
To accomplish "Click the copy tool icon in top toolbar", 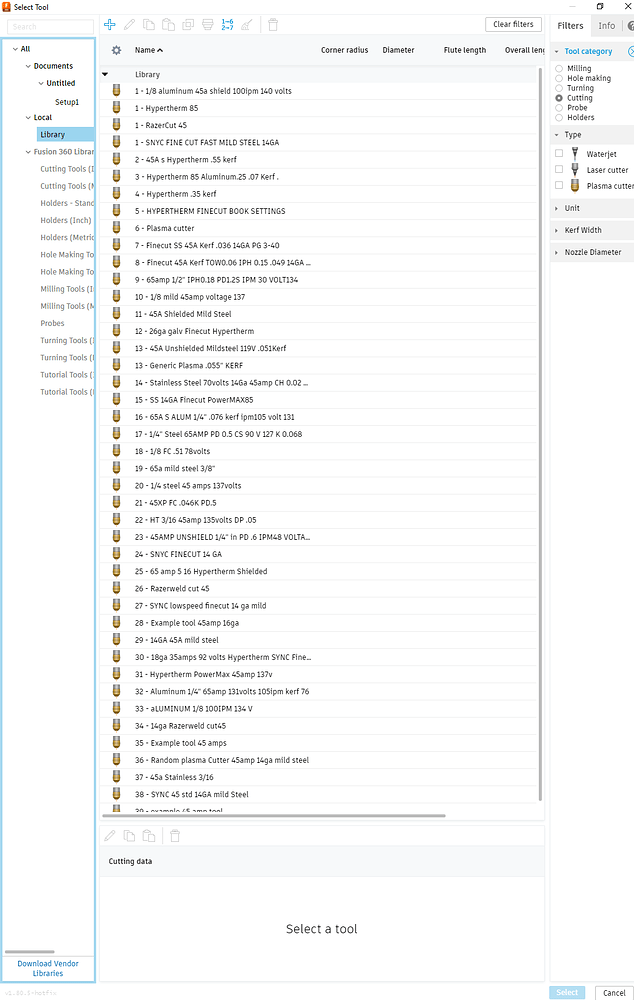I will (149, 24).
